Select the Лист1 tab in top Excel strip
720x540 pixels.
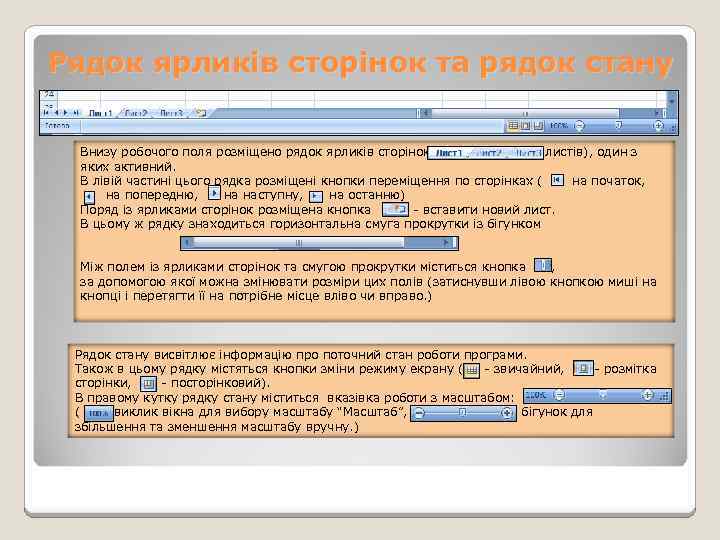(100, 113)
